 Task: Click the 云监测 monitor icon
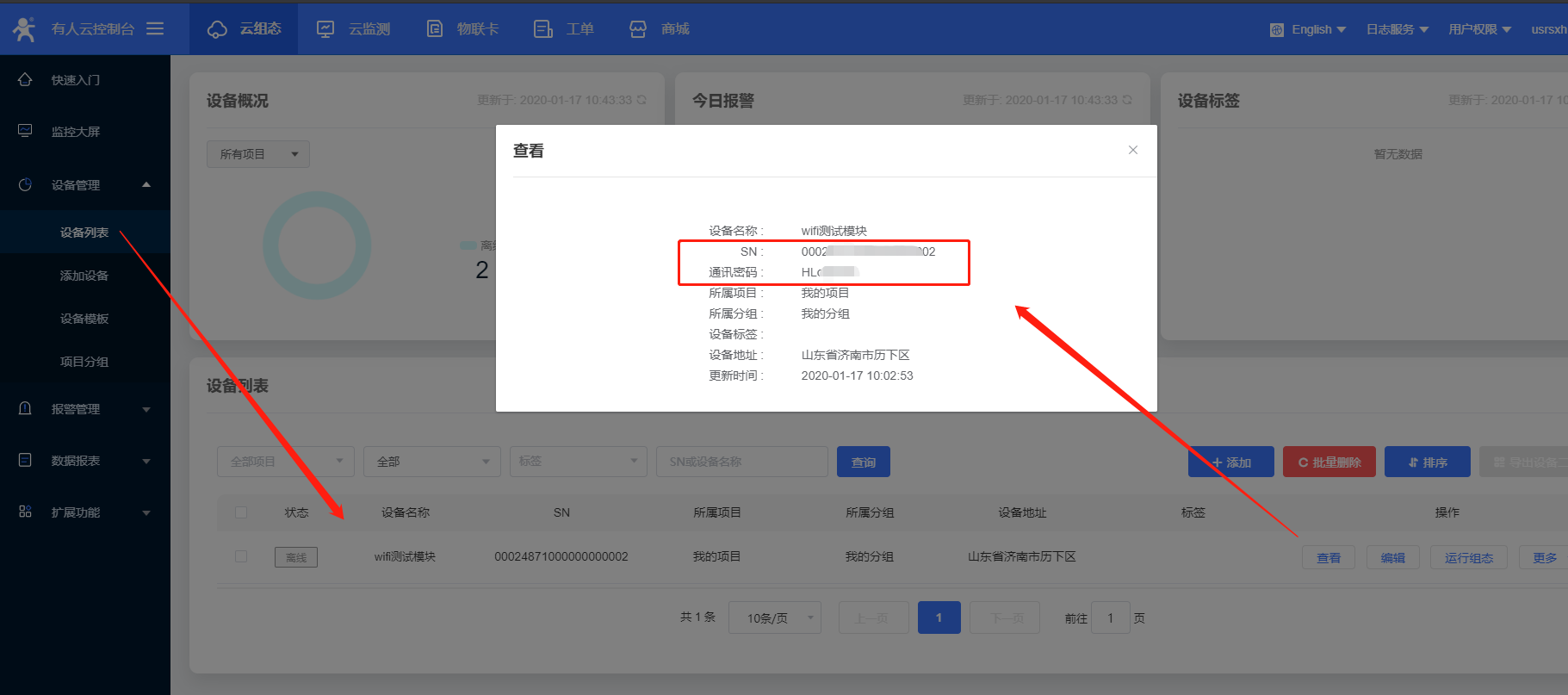325,29
